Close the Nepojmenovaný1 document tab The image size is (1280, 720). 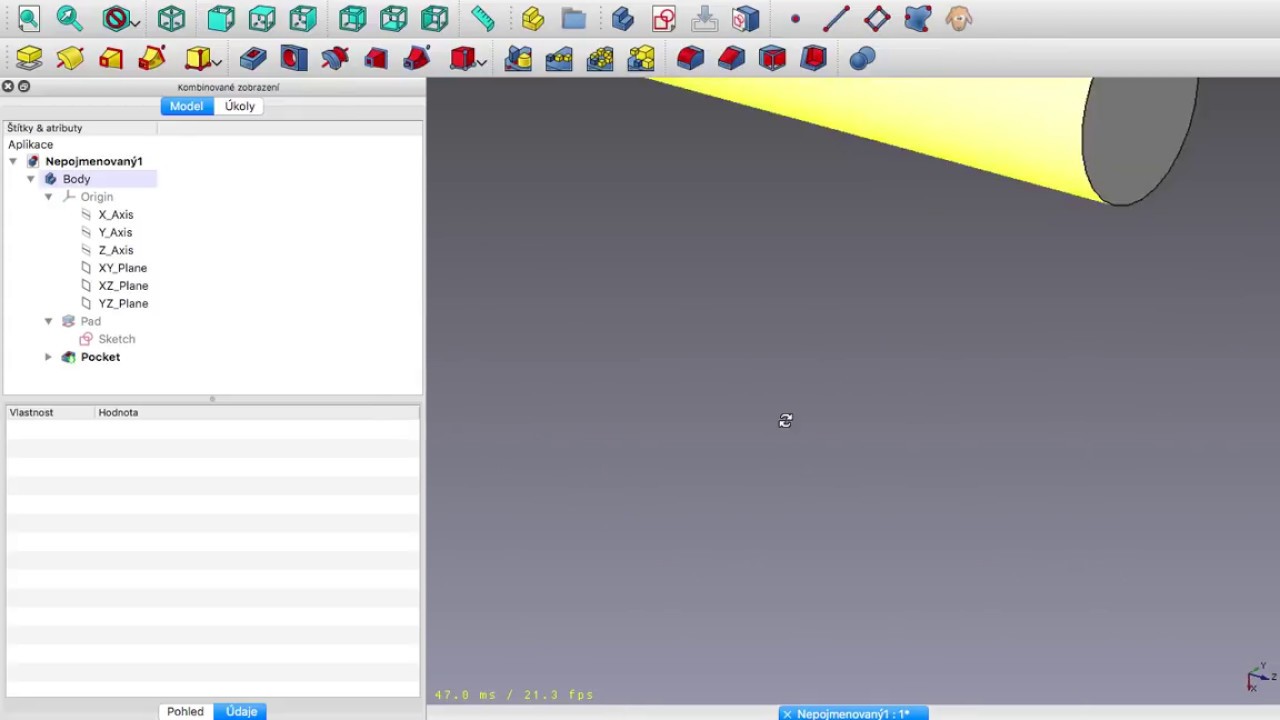coord(787,714)
